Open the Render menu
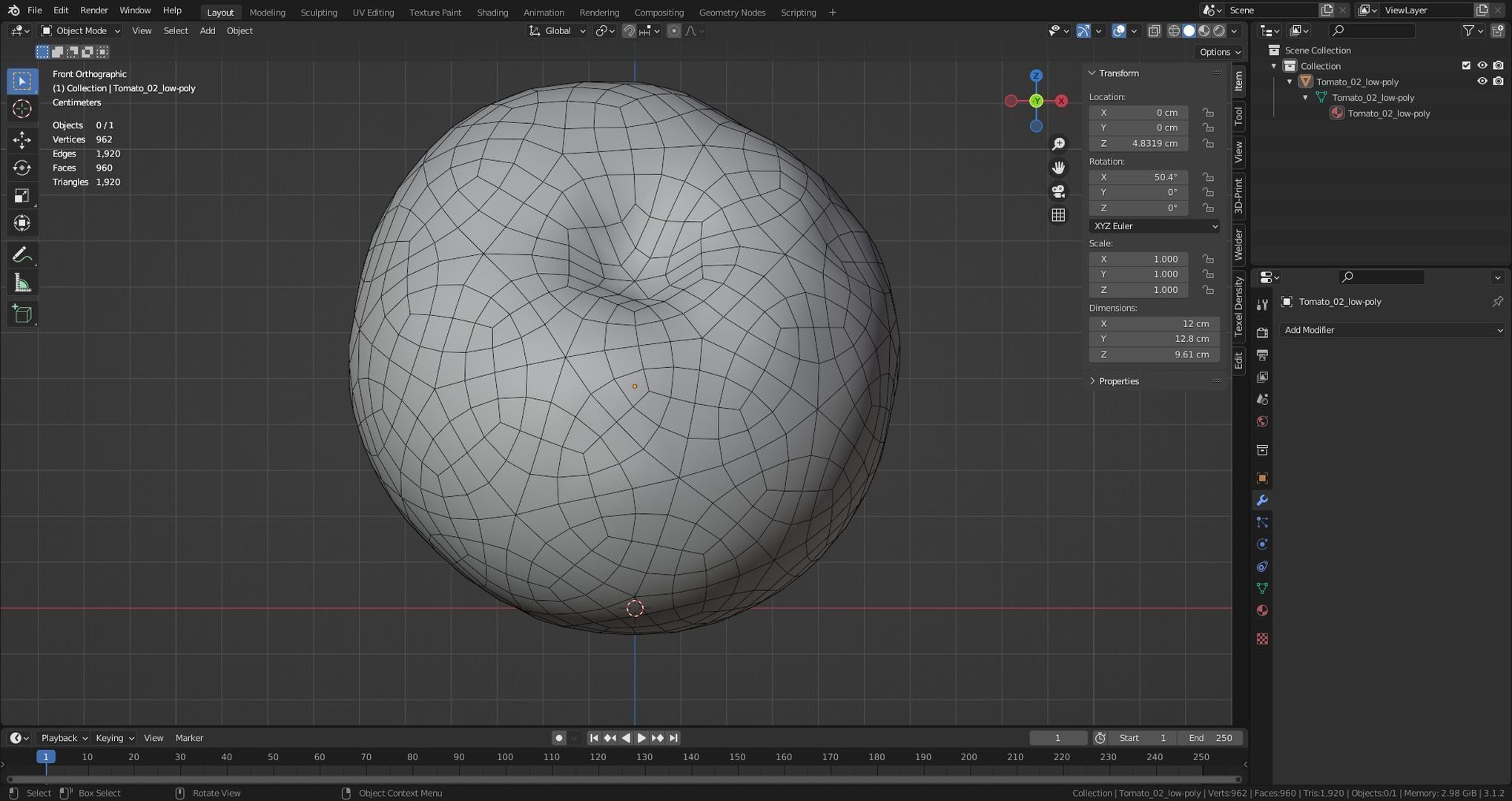The image size is (1512, 801). click(93, 10)
